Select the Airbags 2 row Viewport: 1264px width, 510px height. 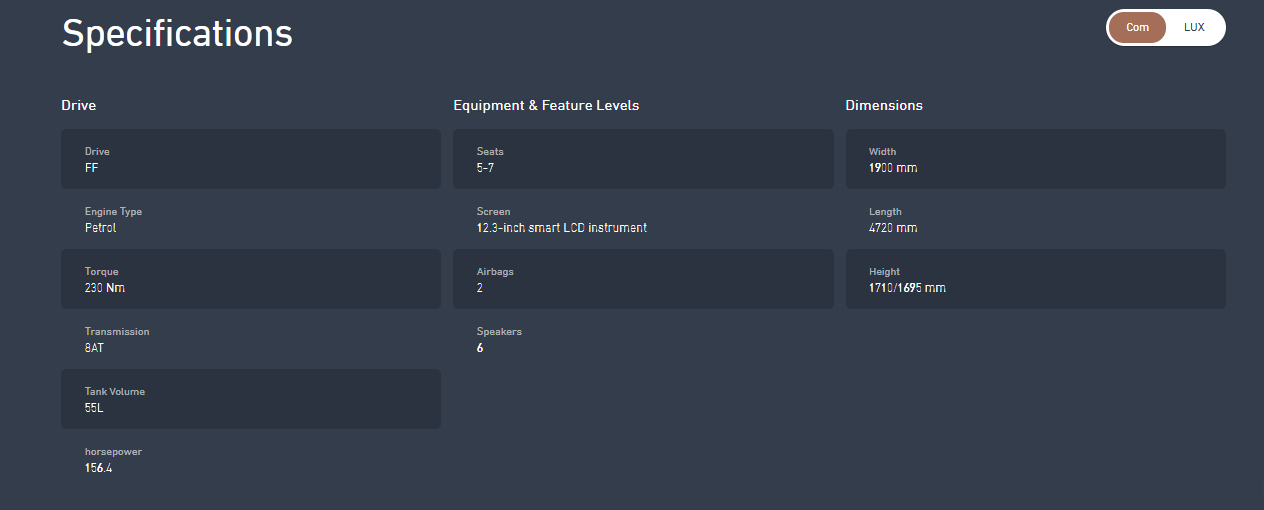pos(643,279)
